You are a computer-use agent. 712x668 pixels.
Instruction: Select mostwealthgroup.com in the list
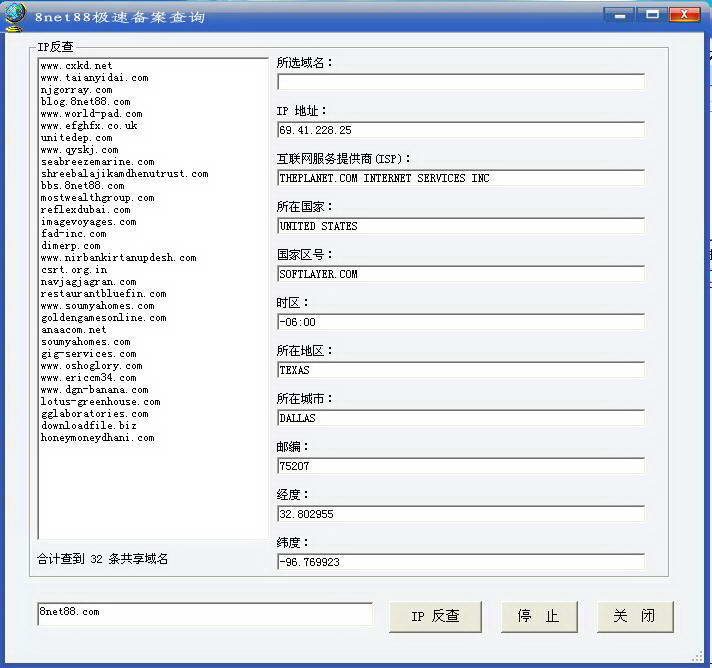pyautogui.click(x=98, y=198)
